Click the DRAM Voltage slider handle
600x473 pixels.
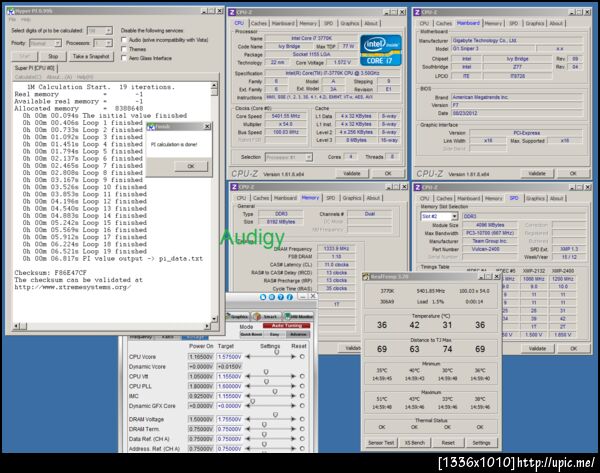[x=275, y=415]
